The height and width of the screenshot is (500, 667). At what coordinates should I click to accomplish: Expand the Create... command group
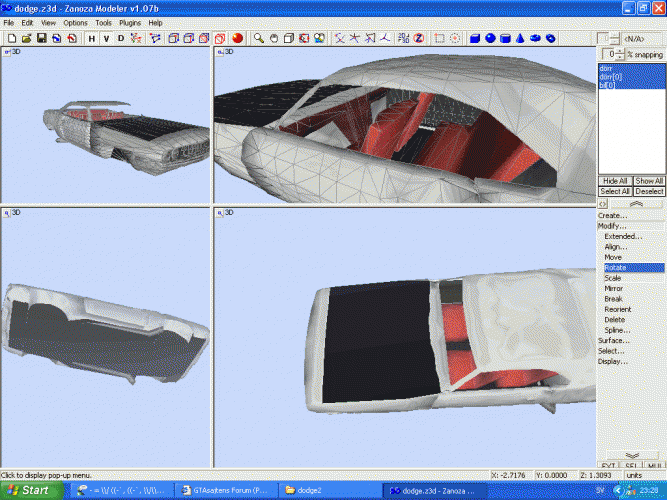612,215
